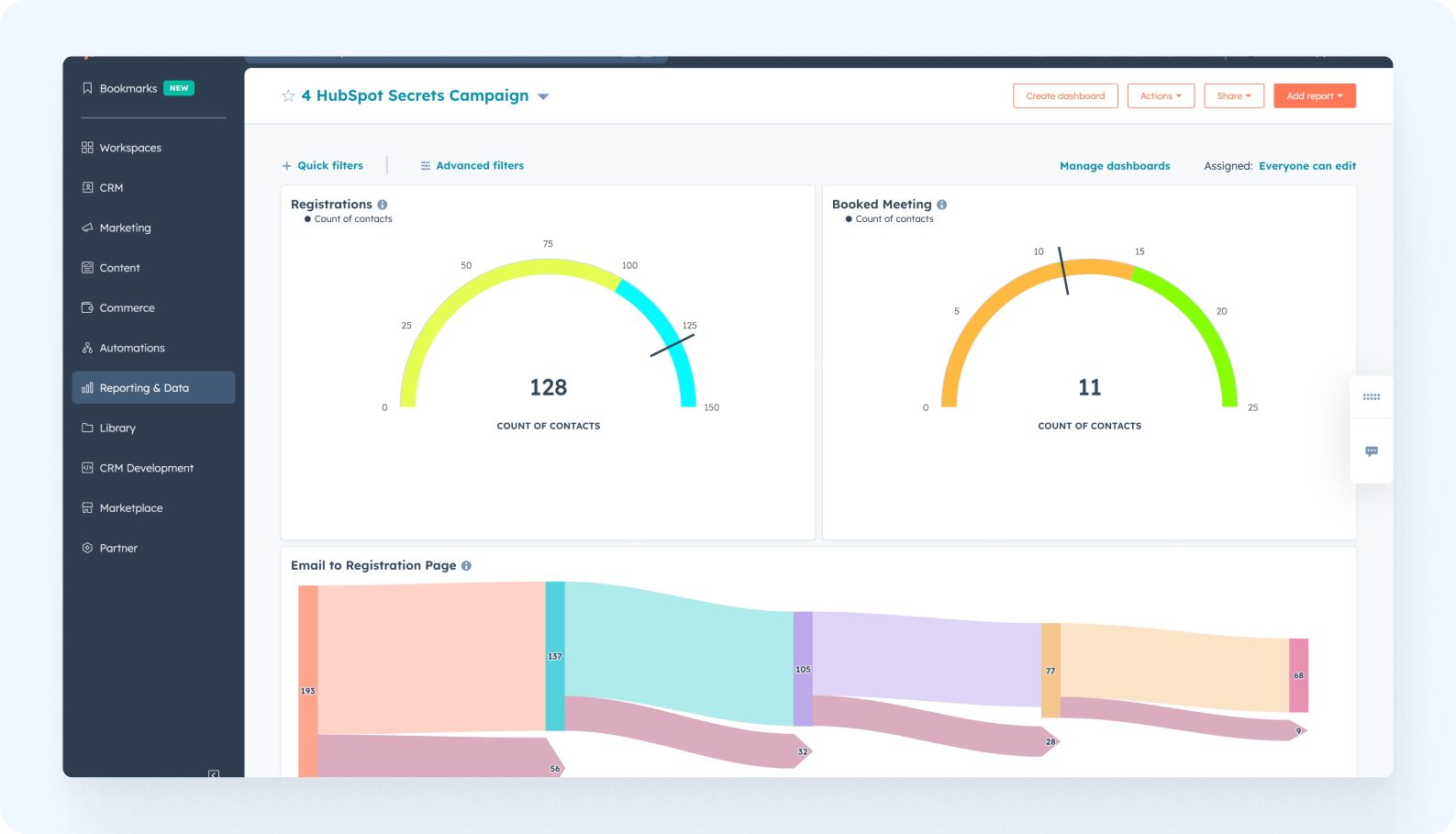Screen dimensions: 1456x834
Task: Click the Automations icon in sidebar
Action: [x=87, y=348]
